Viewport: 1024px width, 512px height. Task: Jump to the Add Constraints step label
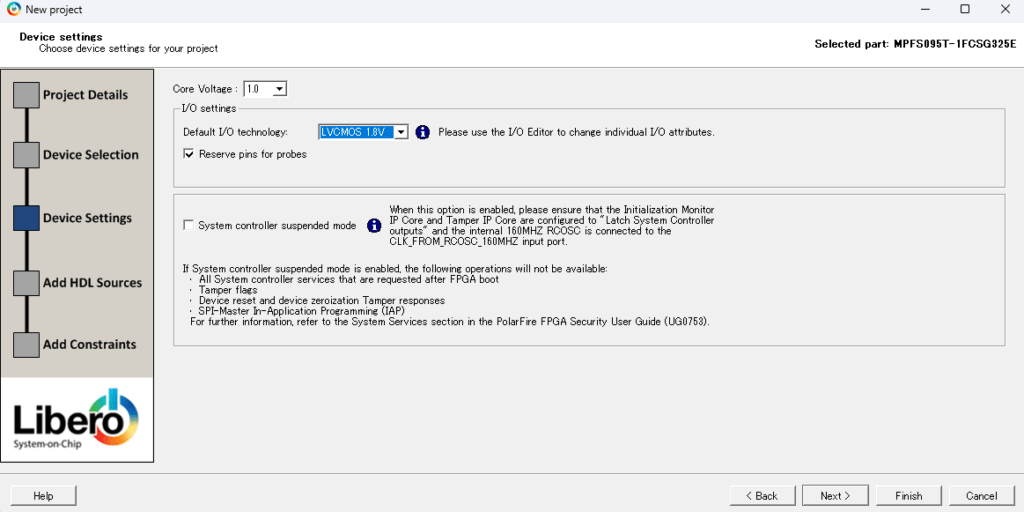tap(89, 344)
